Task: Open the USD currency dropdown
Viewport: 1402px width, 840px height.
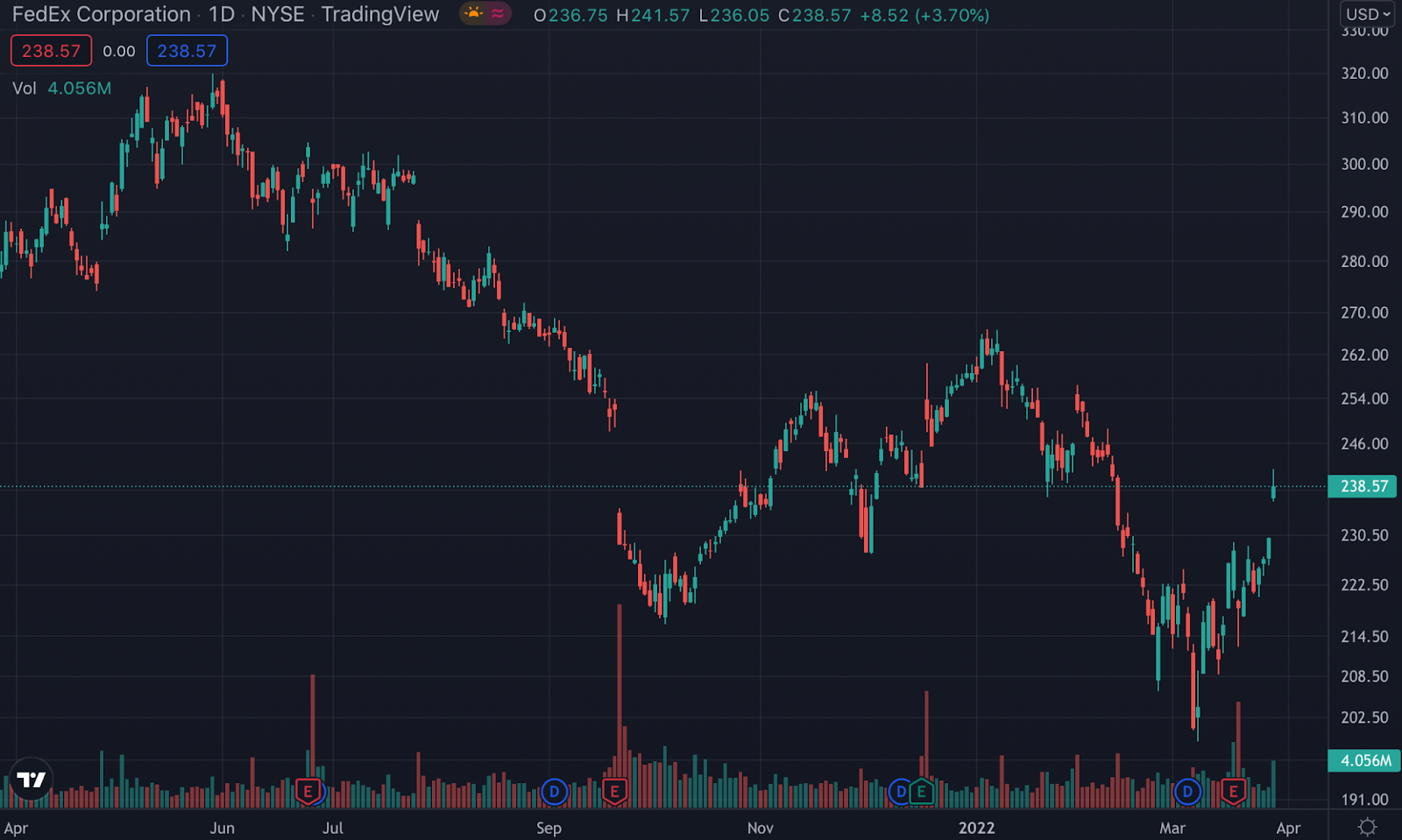Action: pyautogui.click(x=1368, y=14)
